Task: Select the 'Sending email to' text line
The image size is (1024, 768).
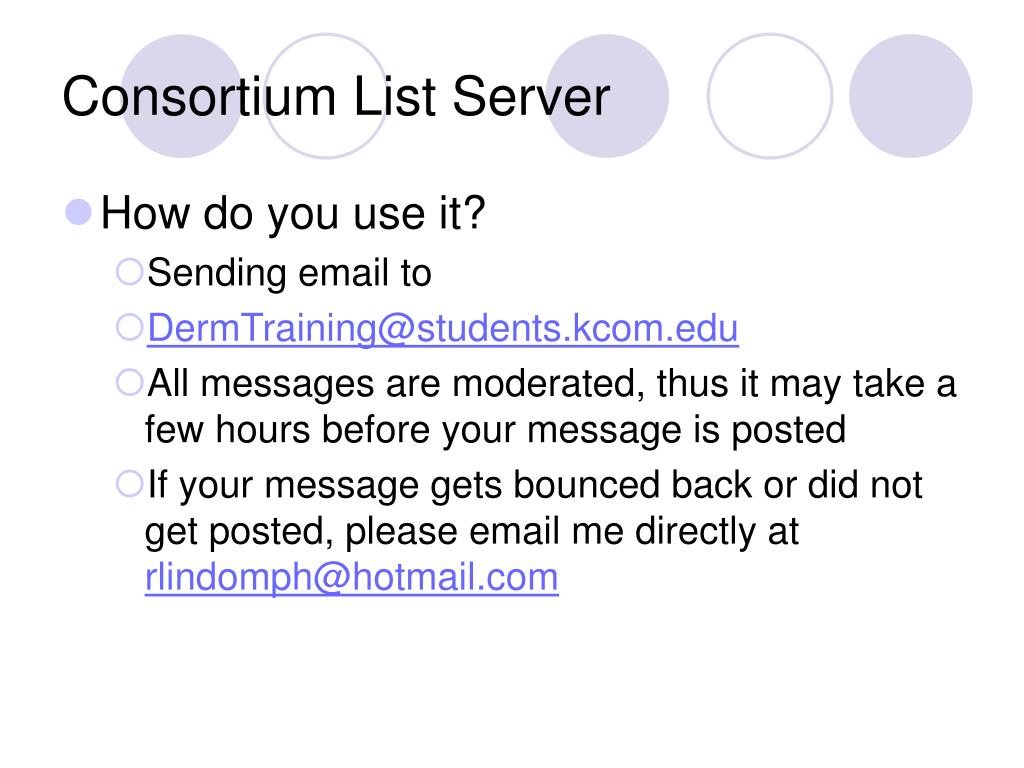Action: tap(289, 273)
